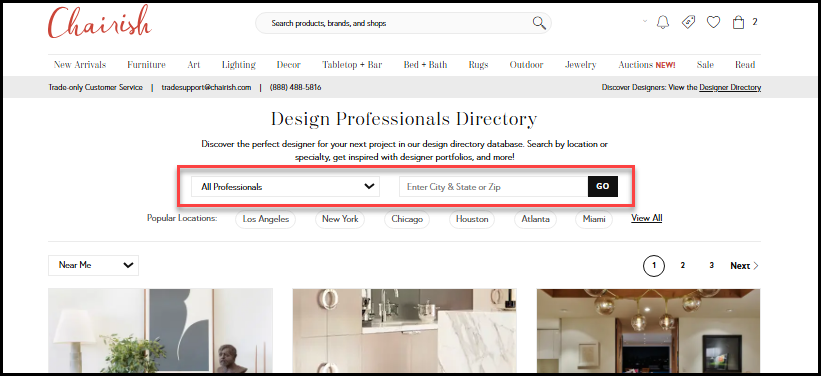The image size is (821, 376).
Task: Open middle designer thumbnail with marble kitchen
Action: 404,330
